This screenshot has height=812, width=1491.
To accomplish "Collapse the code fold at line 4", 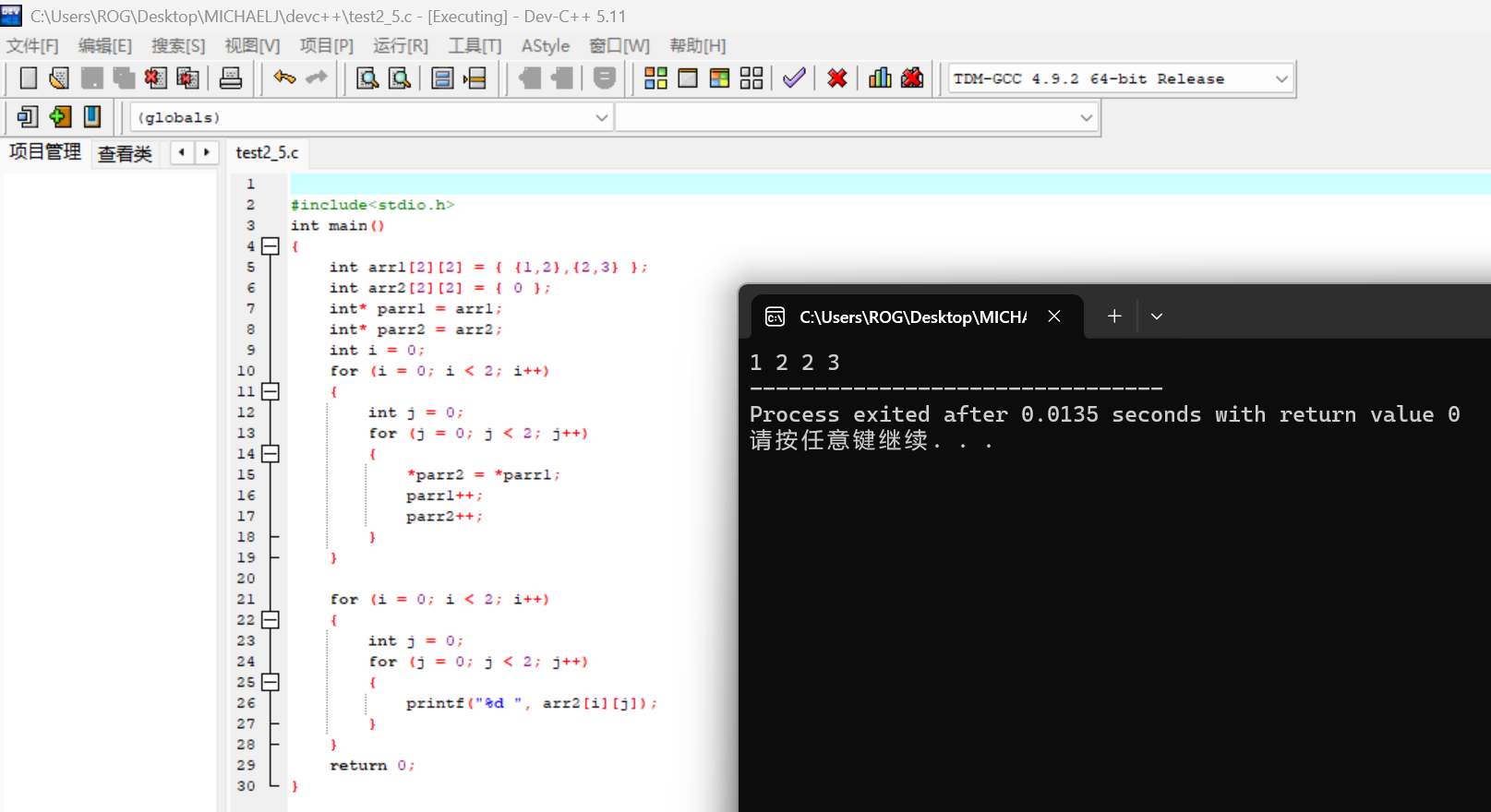I will (x=271, y=246).
